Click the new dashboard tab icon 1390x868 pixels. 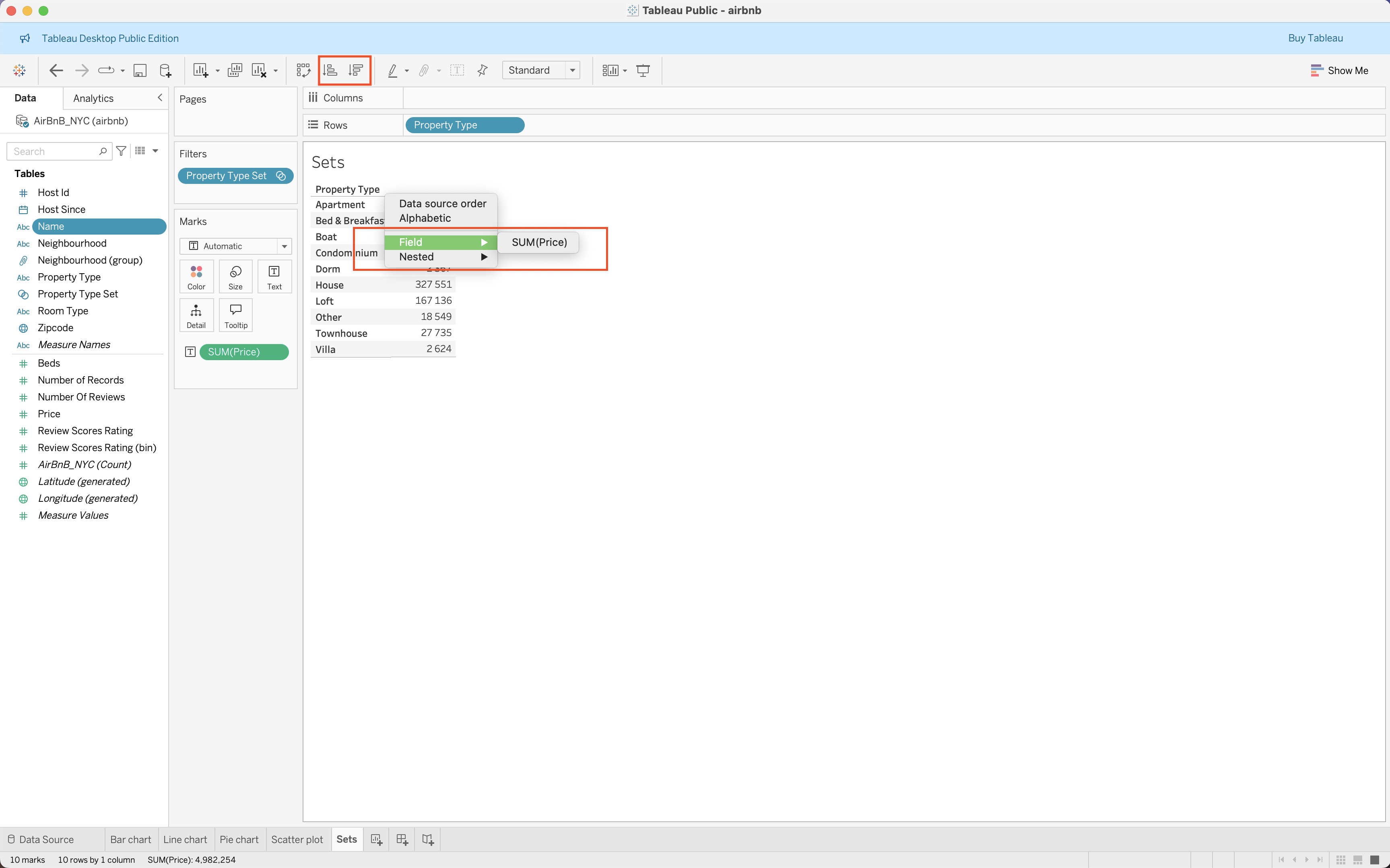tap(402, 839)
